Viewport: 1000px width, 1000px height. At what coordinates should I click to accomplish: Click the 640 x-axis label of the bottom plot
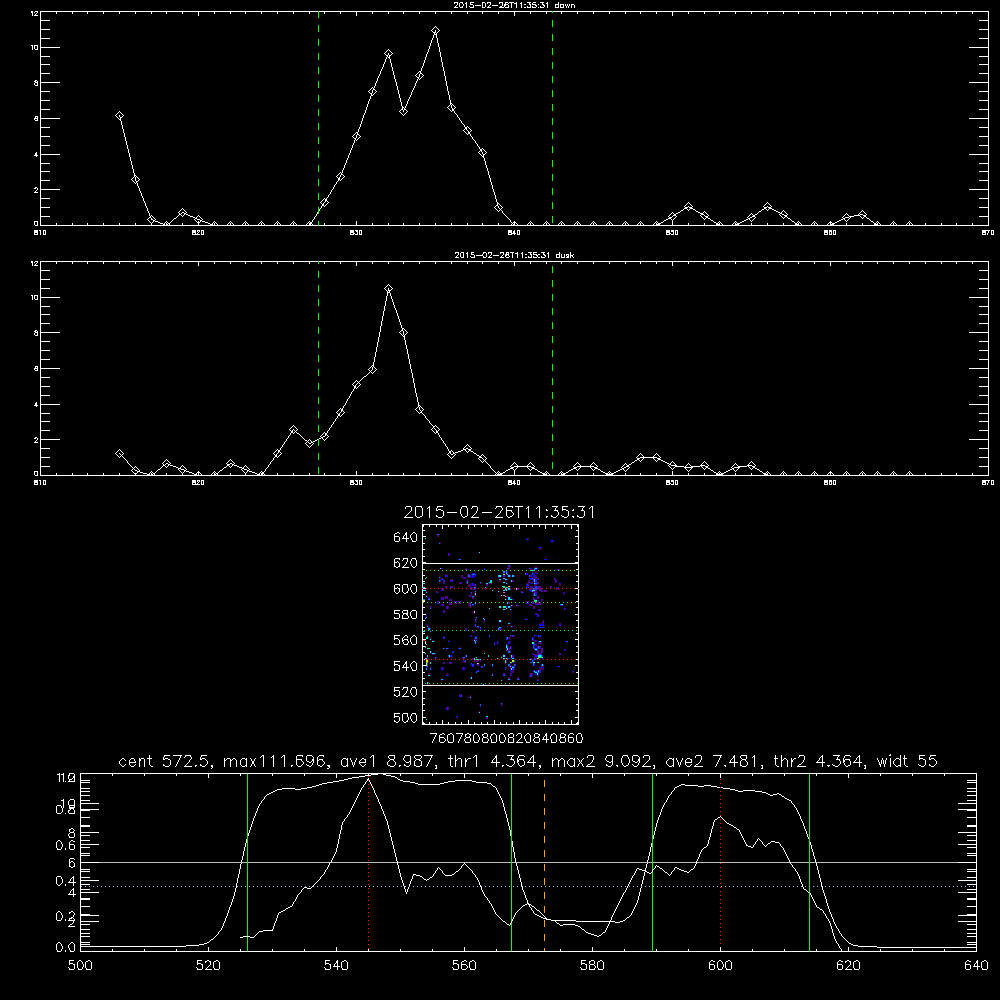click(976, 966)
